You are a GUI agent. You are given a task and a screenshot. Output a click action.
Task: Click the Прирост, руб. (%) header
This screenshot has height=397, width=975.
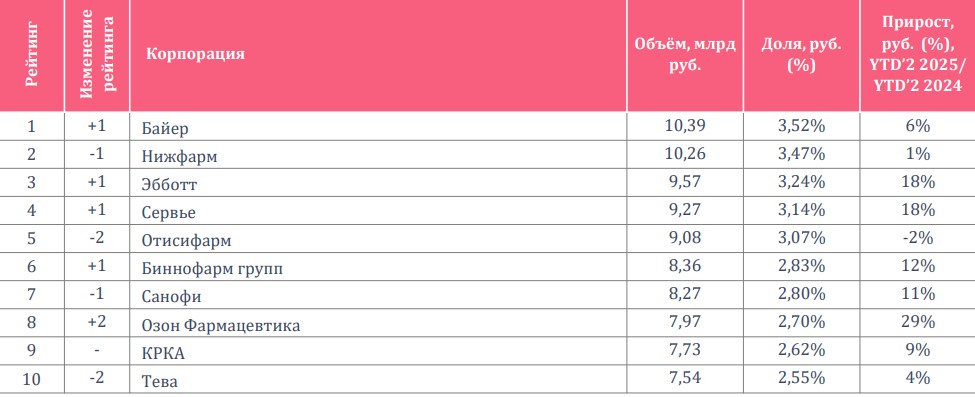coord(917,54)
